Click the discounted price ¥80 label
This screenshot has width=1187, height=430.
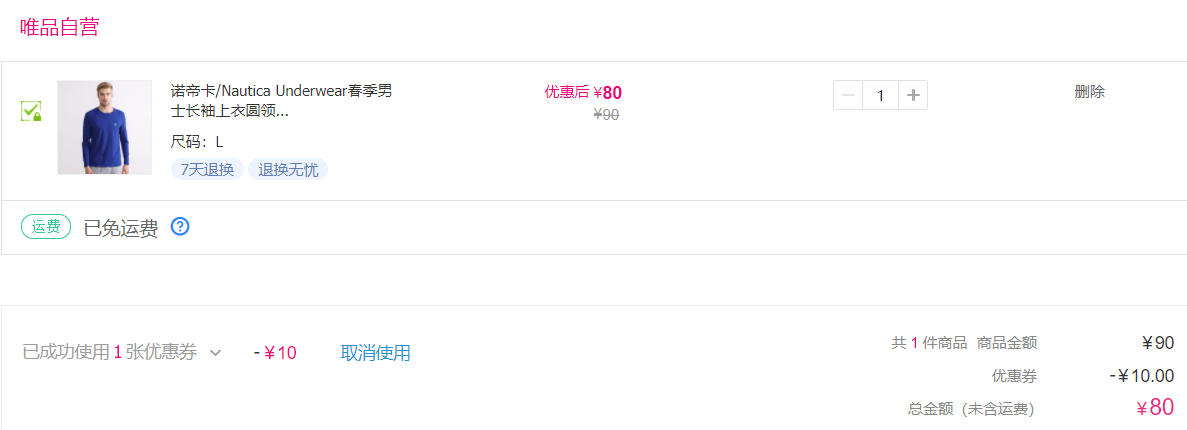584,92
